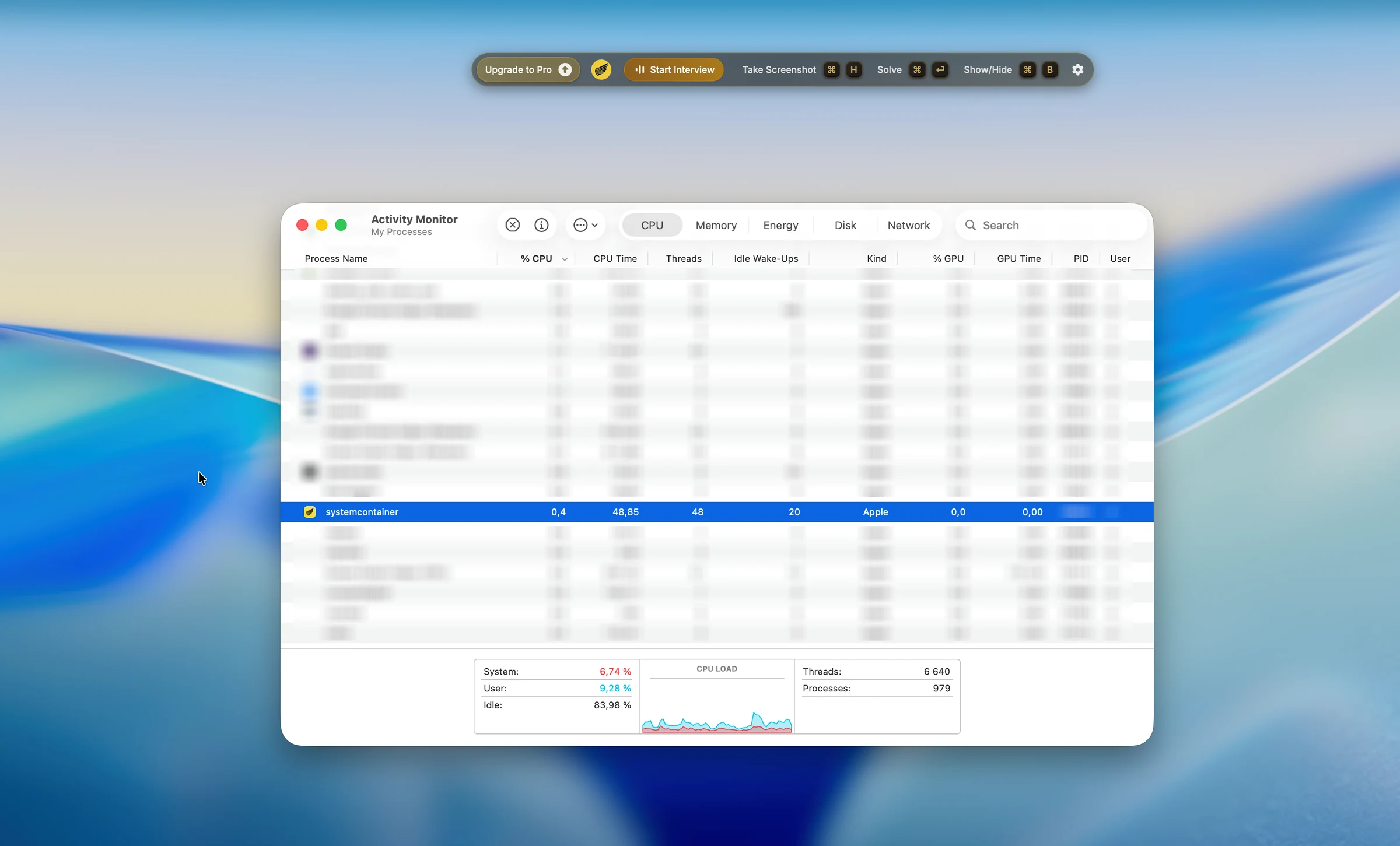Click the My Processes subtitle
The image size is (1400, 846).
click(401, 232)
